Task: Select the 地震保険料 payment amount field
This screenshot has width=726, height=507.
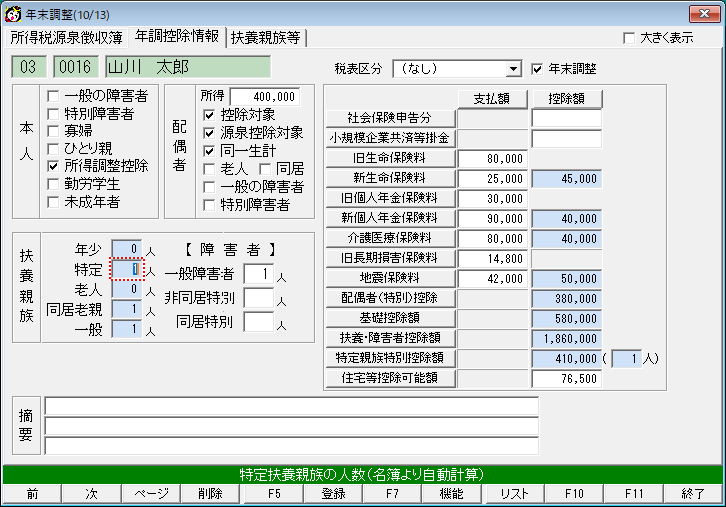Action: [x=493, y=278]
